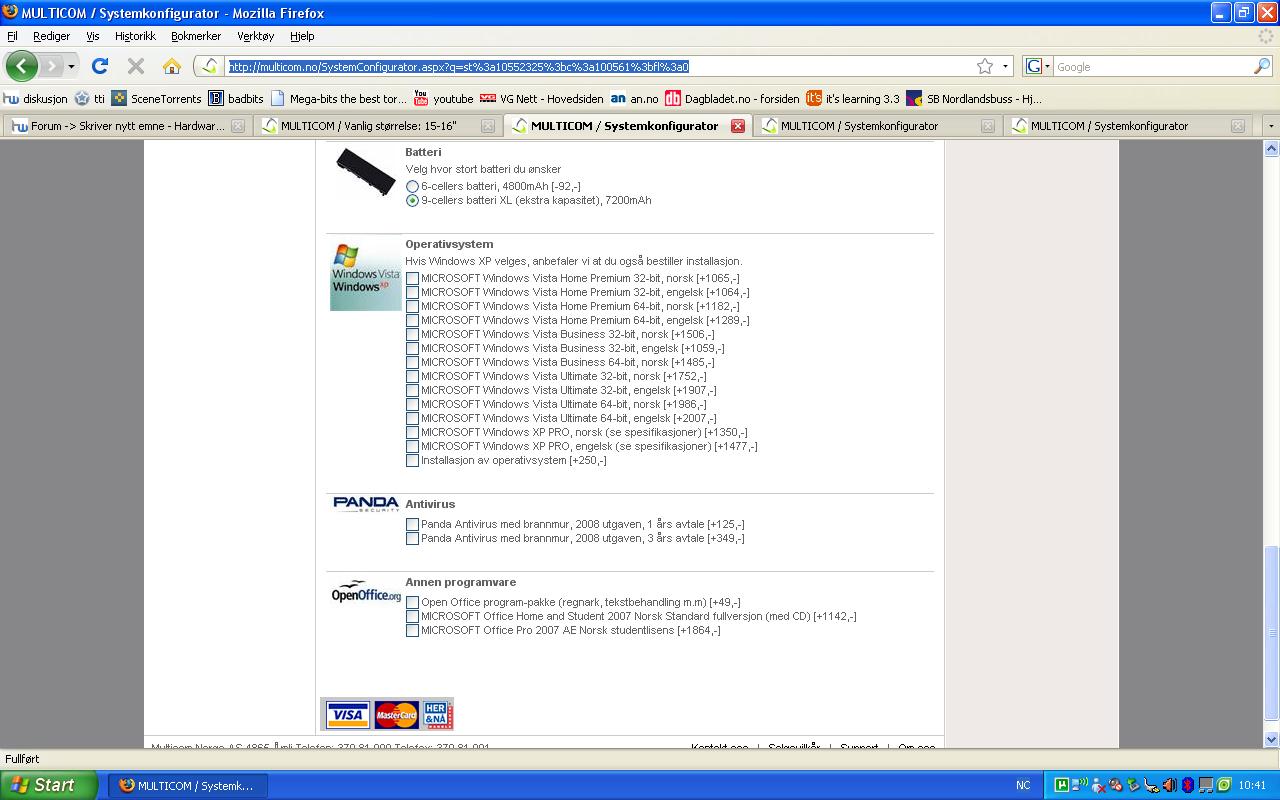
Task: Select 6-cellers batteri 4800mAh option
Action: tap(412, 186)
